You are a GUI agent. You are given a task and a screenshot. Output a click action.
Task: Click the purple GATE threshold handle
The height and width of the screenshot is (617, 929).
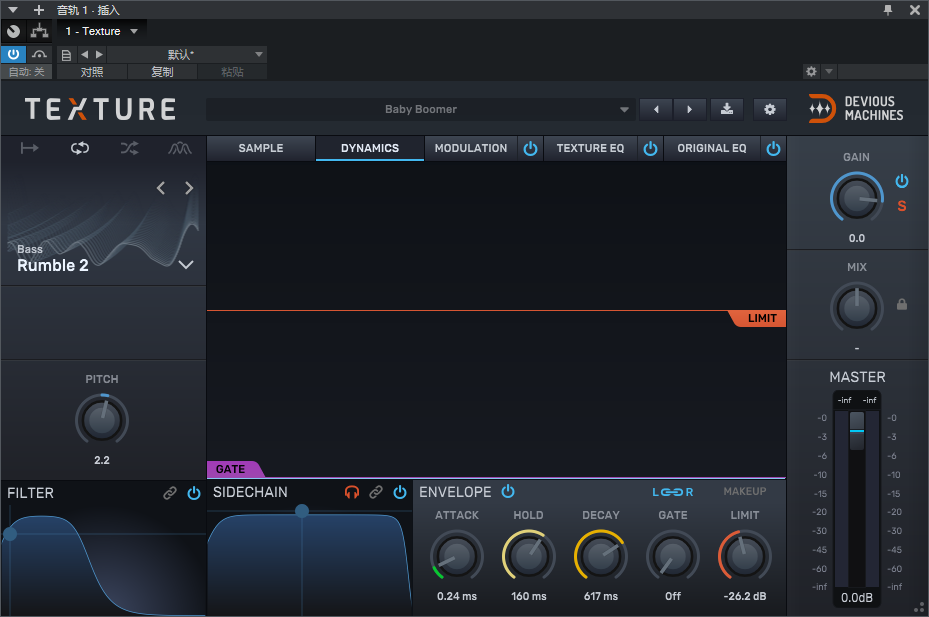[x=233, y=469]
